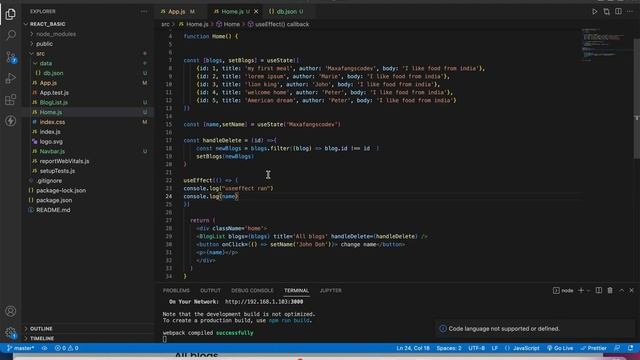Open the Run and Debug view icon

point(11,78)
